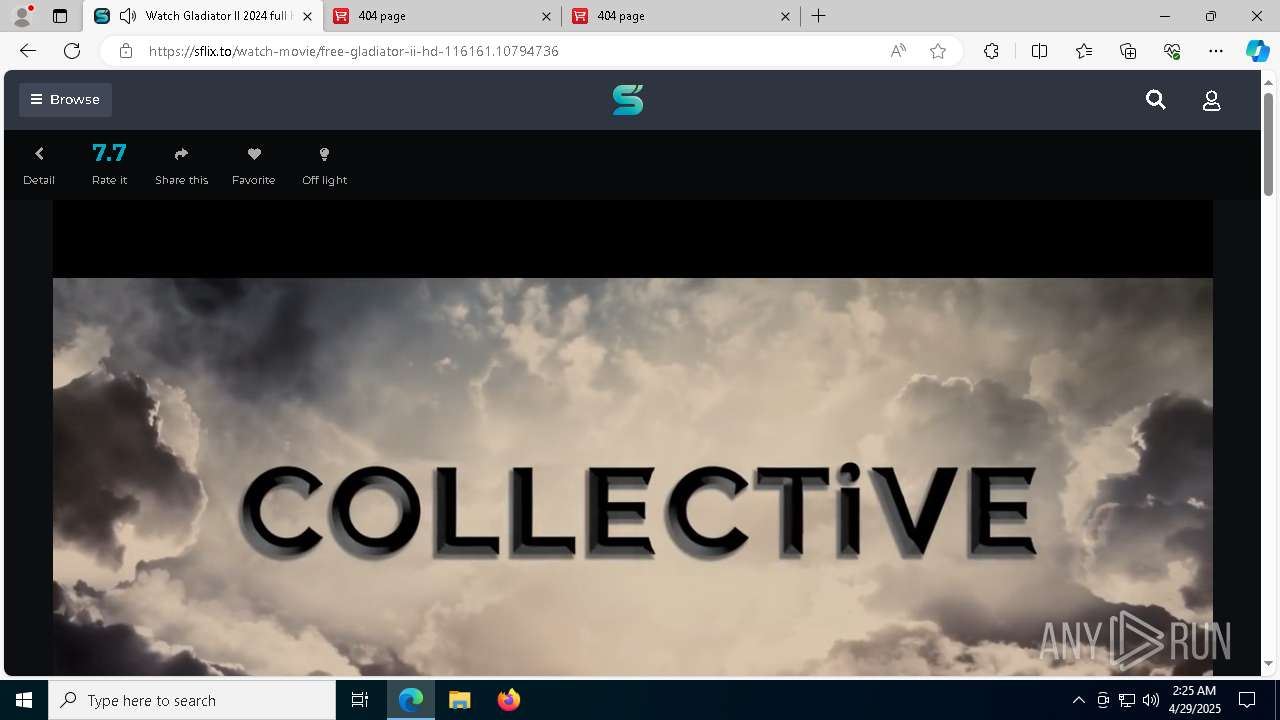Open notification center icon

click(x=1247, y=700)
